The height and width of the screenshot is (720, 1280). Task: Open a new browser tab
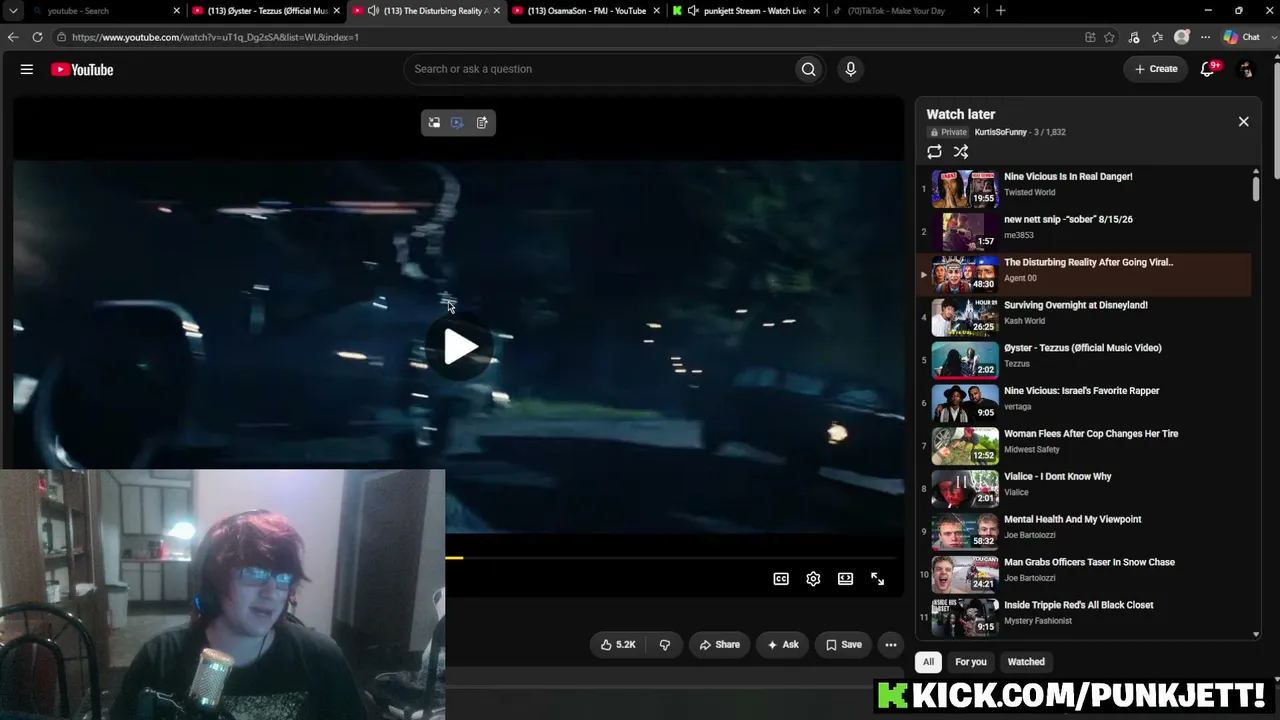tap(1001, 11)
